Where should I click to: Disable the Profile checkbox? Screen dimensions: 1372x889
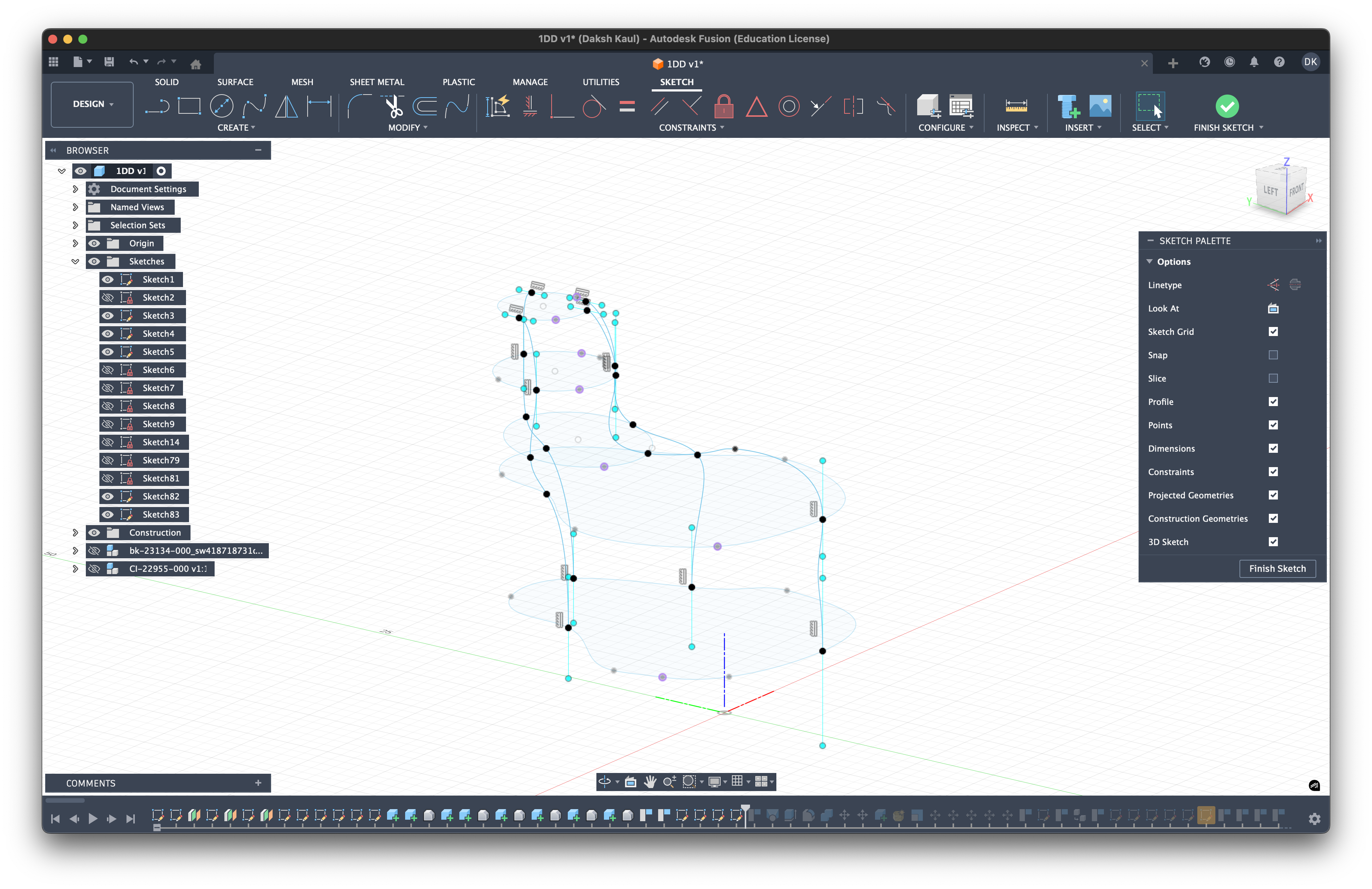(1273, 402)
